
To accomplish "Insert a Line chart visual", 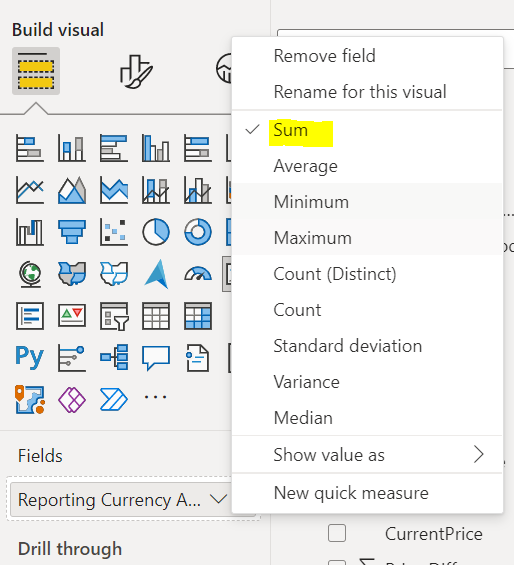I will [30, 190].
